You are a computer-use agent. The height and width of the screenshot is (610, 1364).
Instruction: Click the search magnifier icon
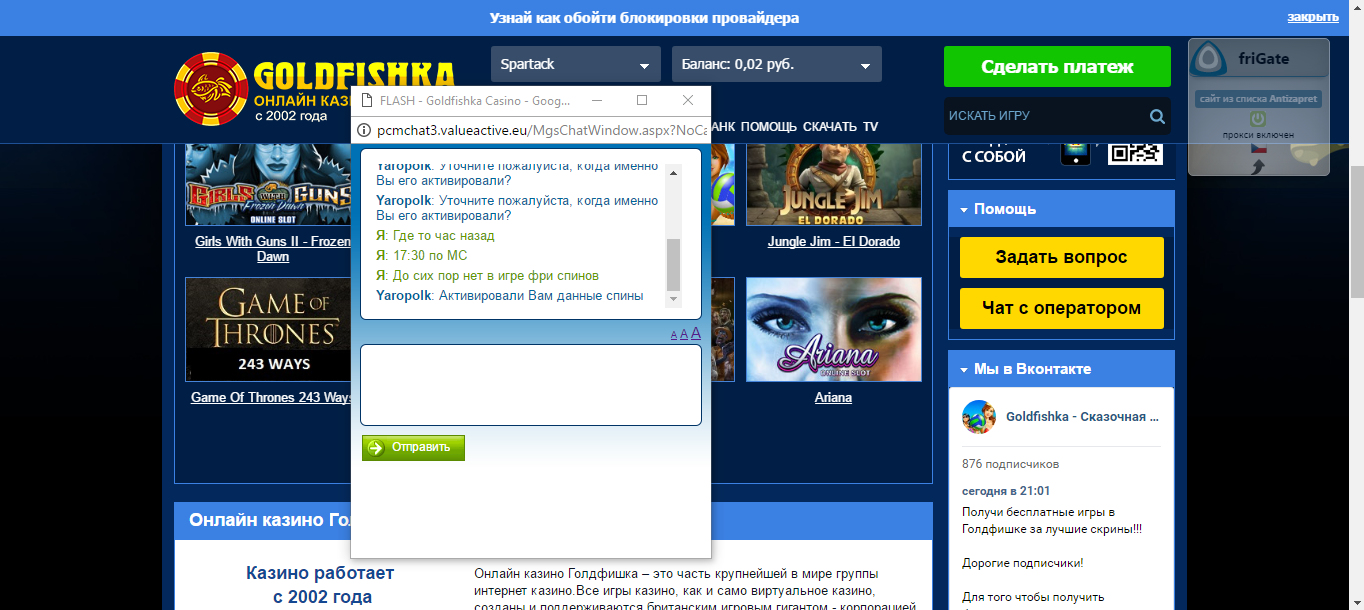[x=1157, y=116]
